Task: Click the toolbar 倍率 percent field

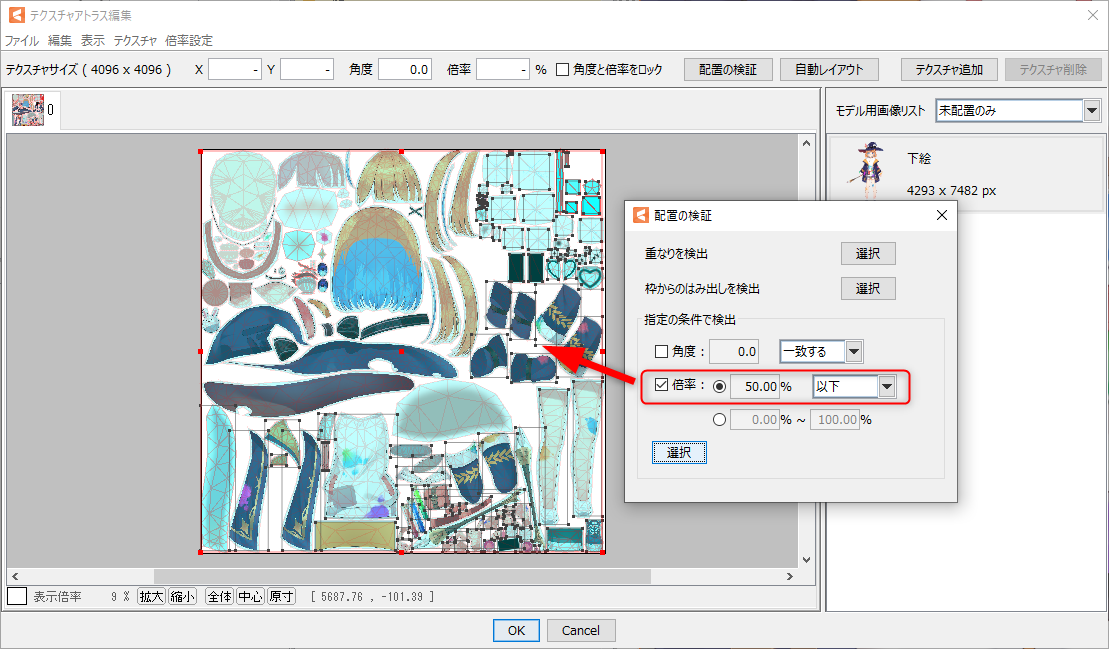Action: [x=503, y=69]
